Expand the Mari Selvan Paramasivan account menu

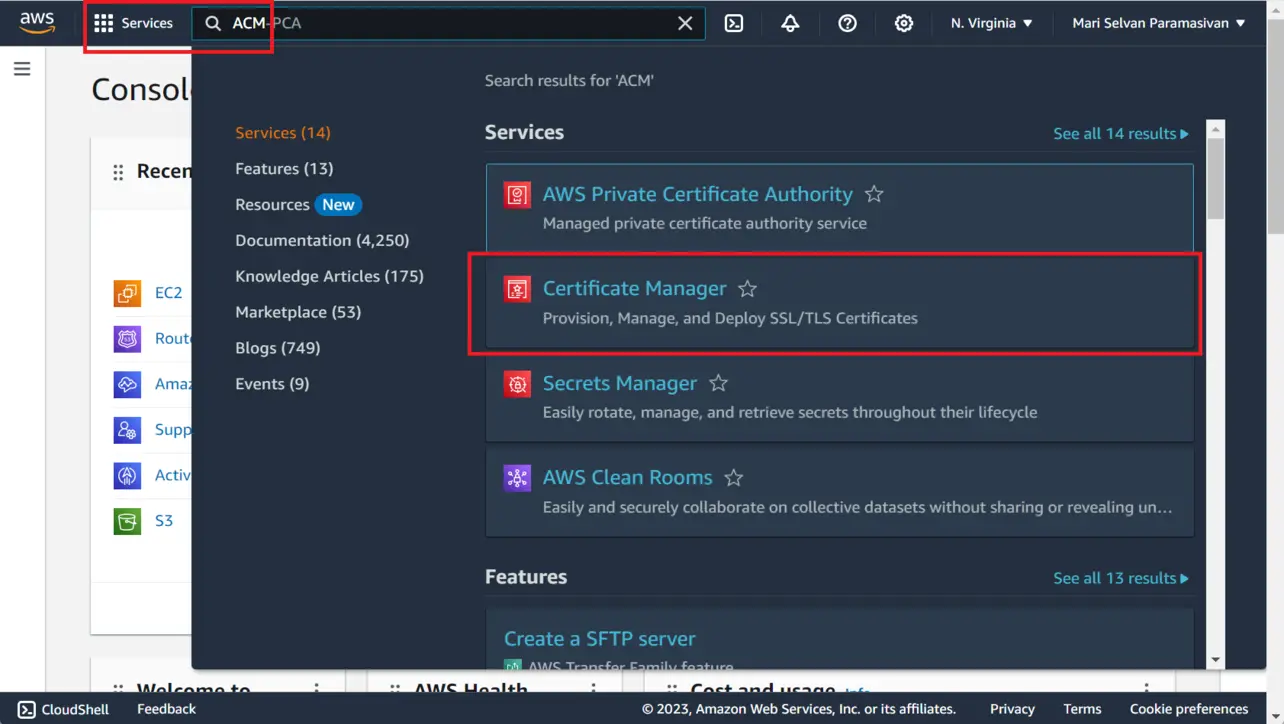[x=1159, y=23]
